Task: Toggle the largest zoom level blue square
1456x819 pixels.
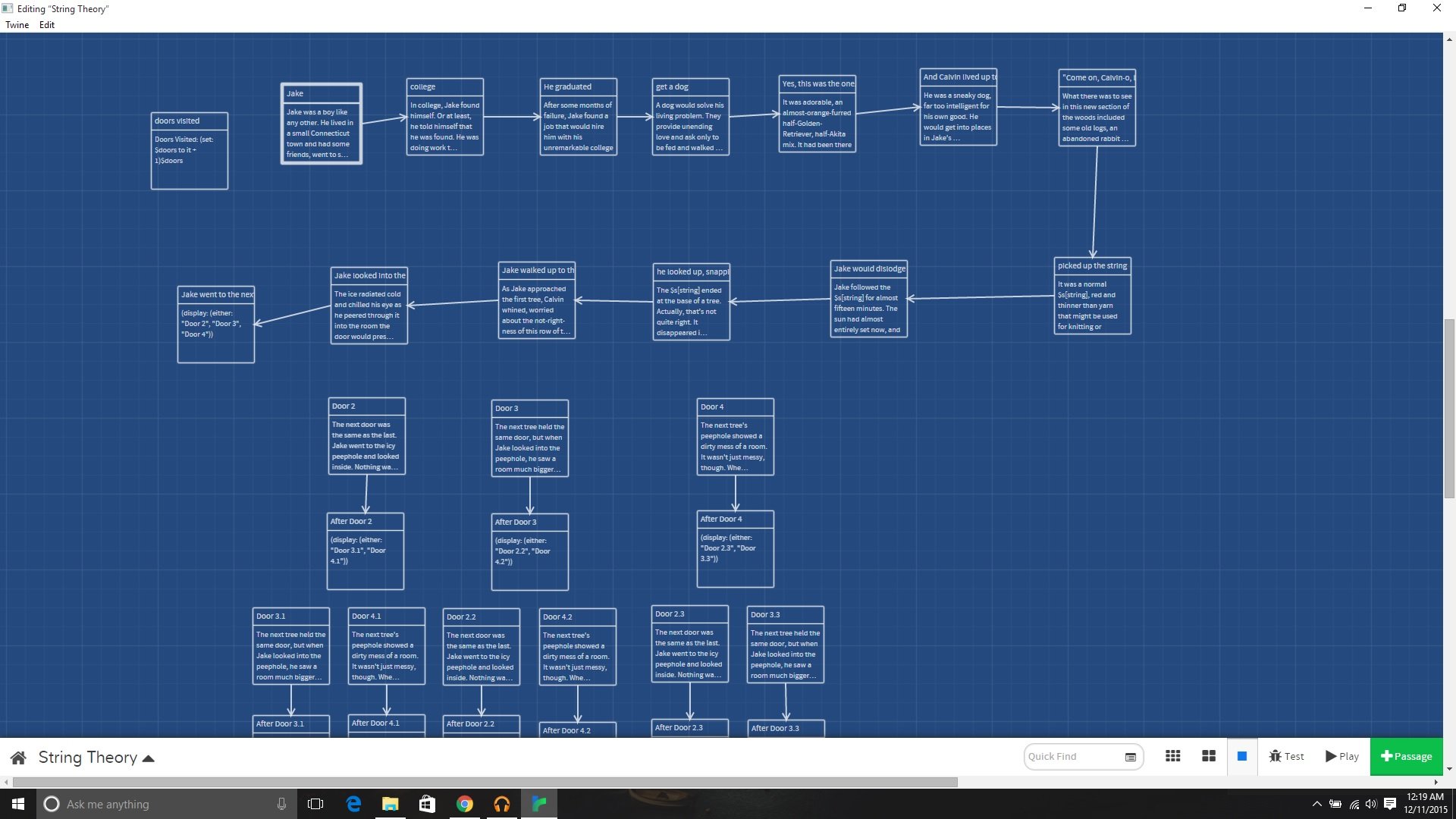Action: click(x=1242, y=756)
